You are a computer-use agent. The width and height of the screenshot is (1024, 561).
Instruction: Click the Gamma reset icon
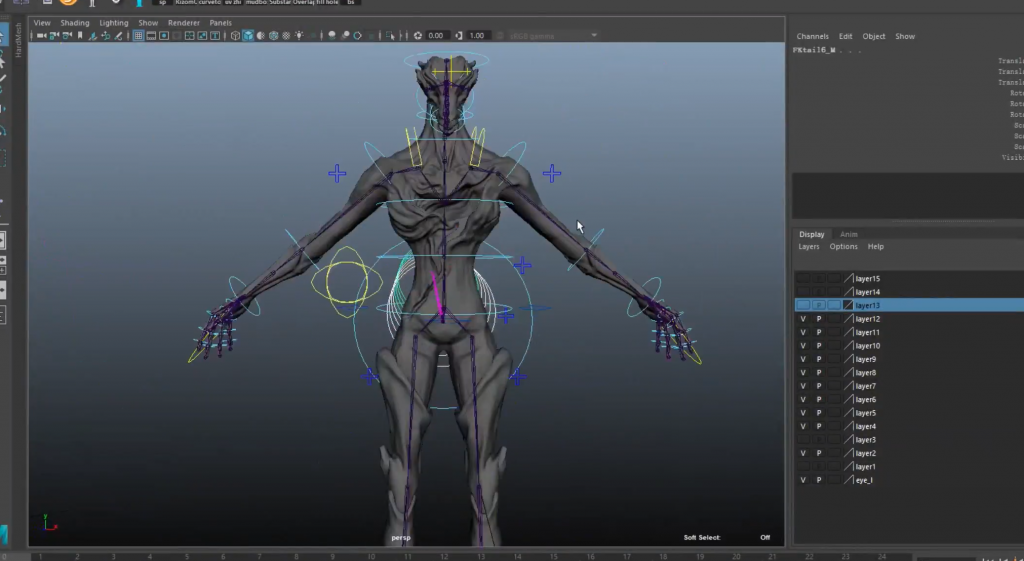point(458,35)
